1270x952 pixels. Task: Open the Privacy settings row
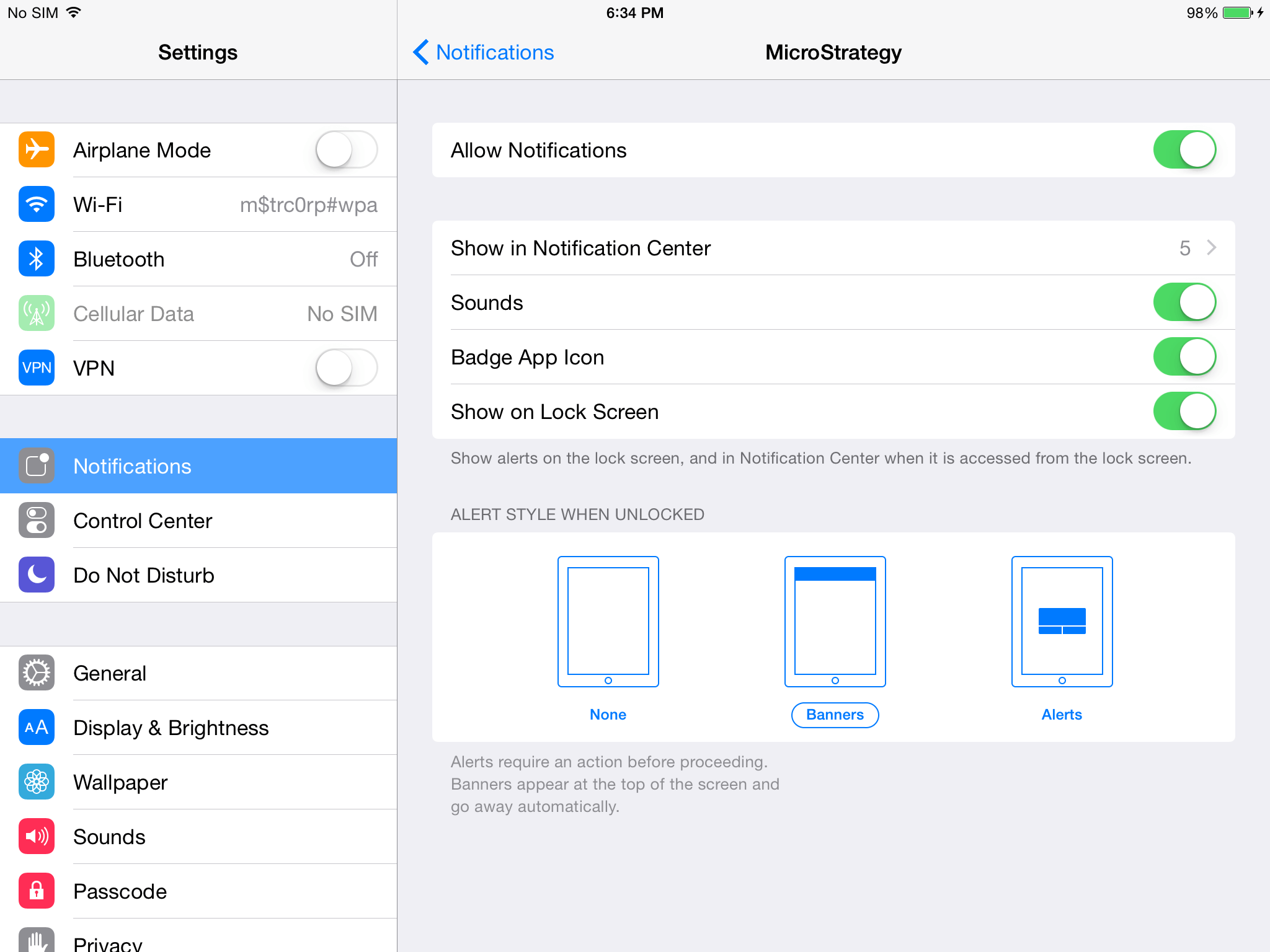(198, 935)
